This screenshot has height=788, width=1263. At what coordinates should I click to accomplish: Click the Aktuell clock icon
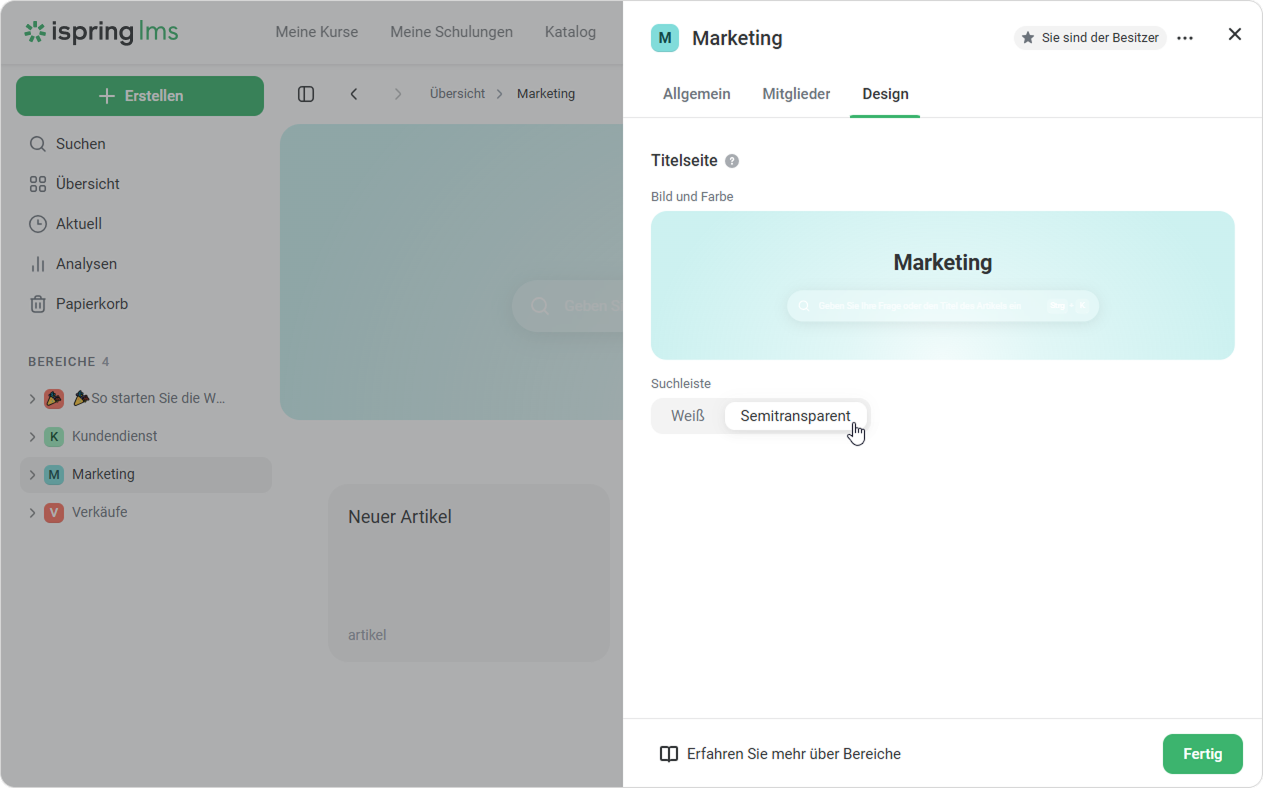pos(38,224)
